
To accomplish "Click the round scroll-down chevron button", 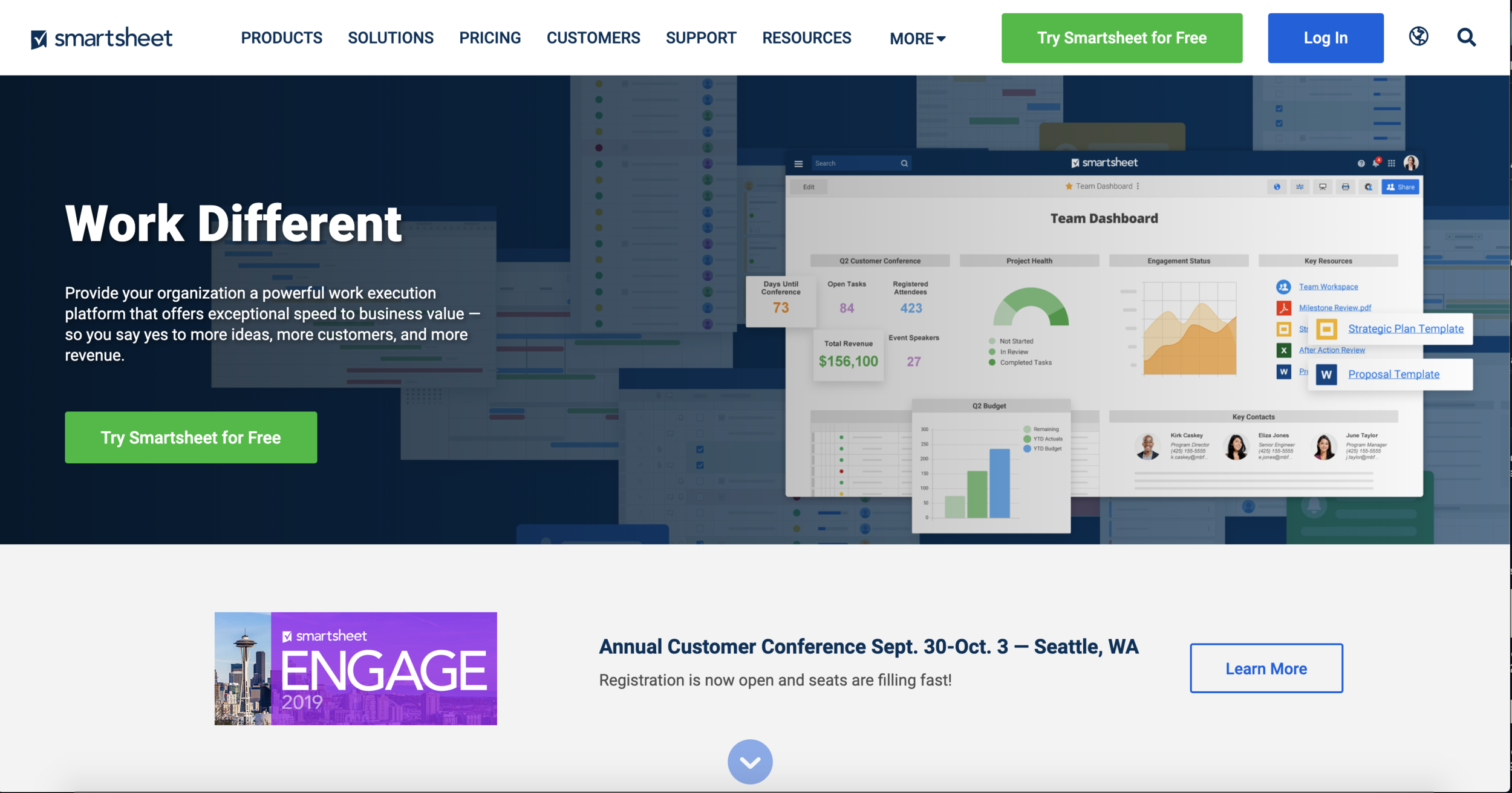I will 750,762.
